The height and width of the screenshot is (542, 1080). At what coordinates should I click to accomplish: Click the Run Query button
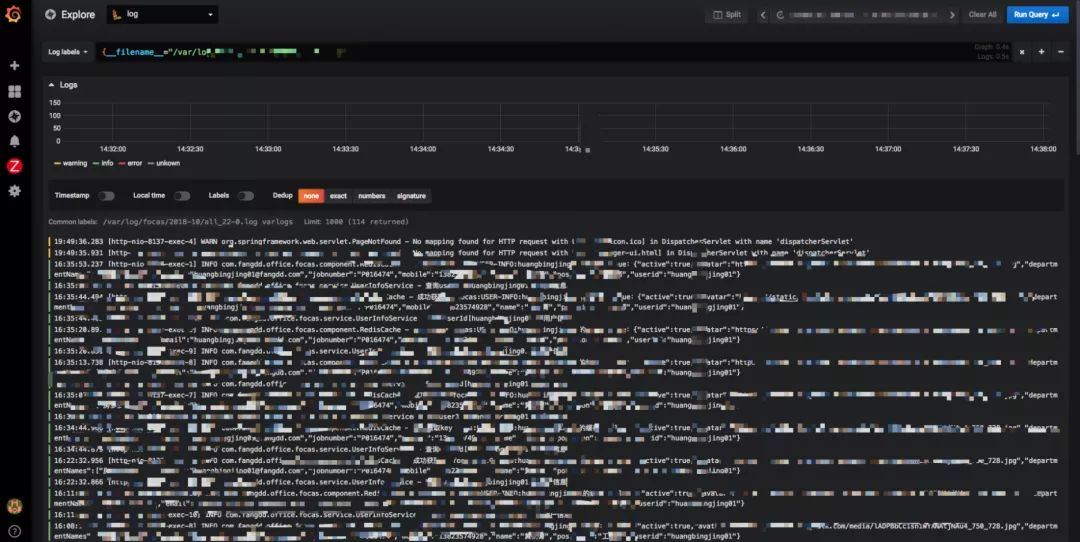[x=1037, y=14]
